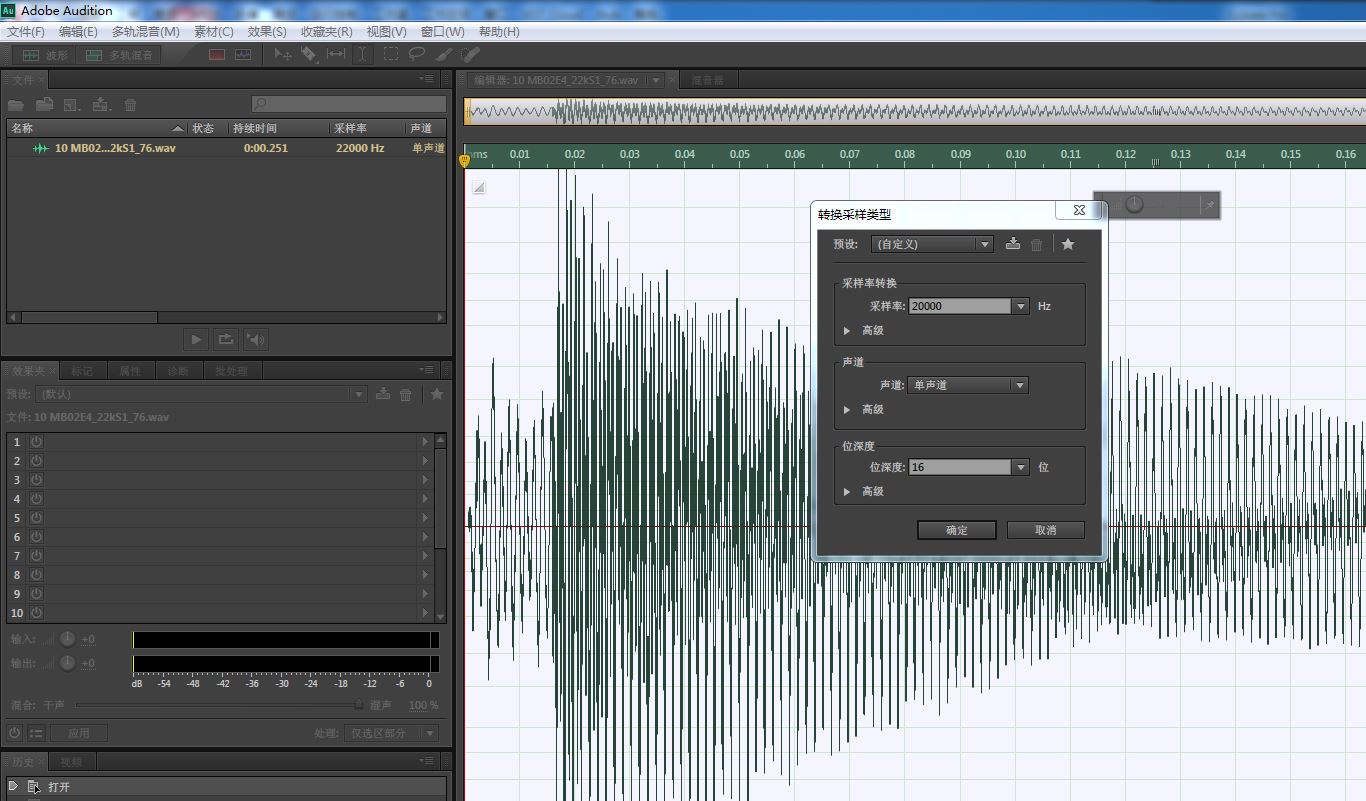Screen dimensions: 1366x801
Task: Switch to the 标记 tab
Action: coord(82,371)
